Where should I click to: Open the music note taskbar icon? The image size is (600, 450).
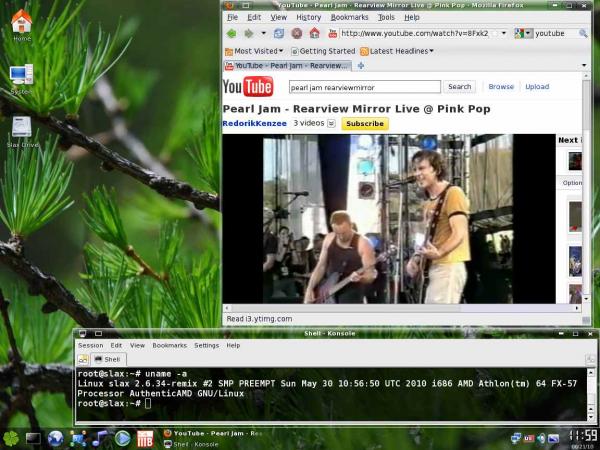click(x=100, y=439)
